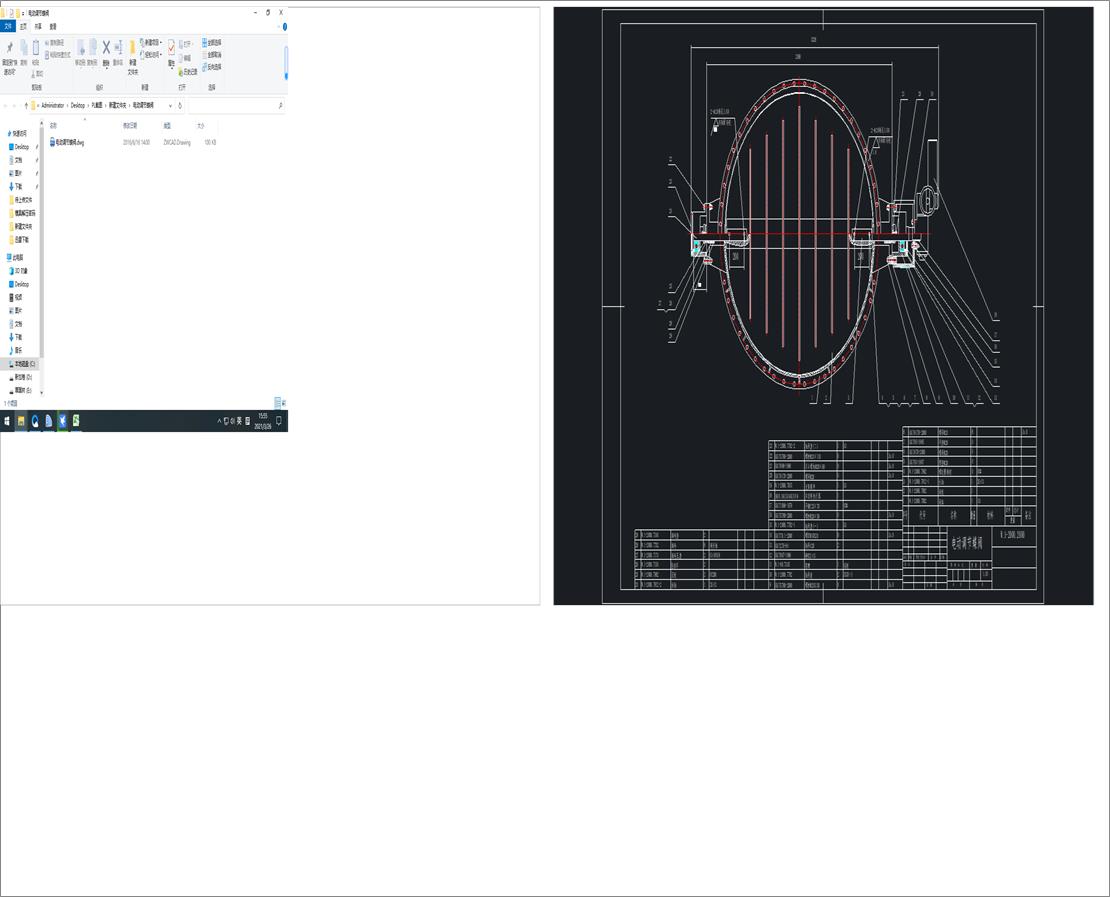The image size is (1110, 897).
Task: Click the Copy icon in Explorer ribbon
Action: [23, 47]
